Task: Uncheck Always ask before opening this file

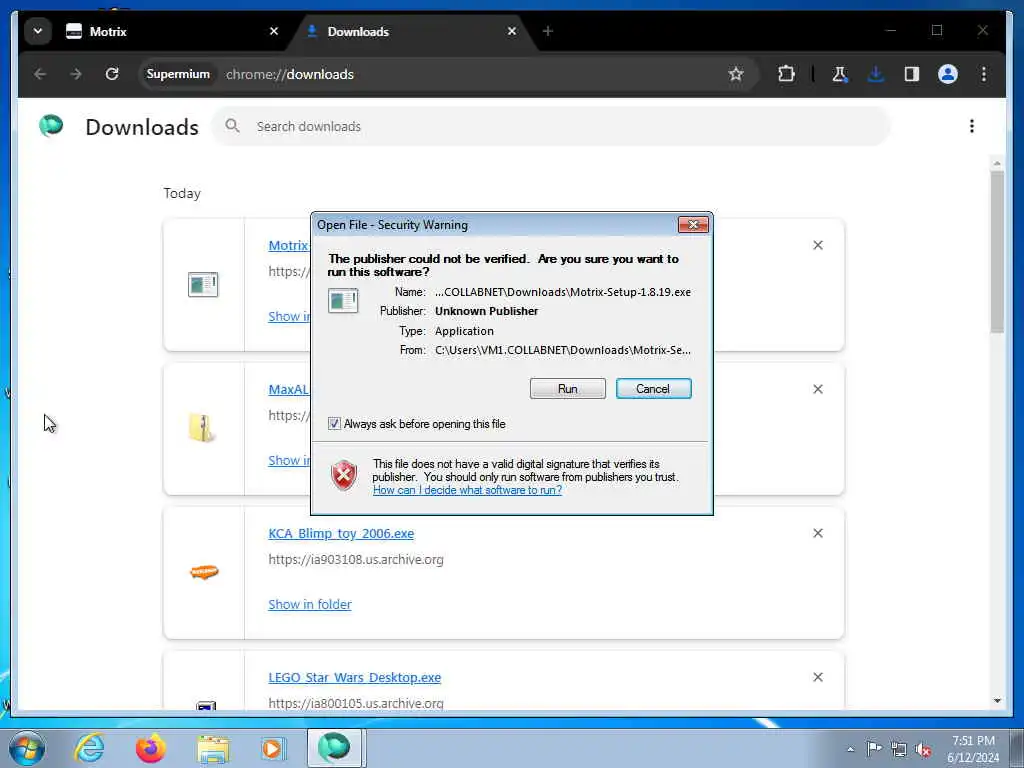Action: (334, 424)
